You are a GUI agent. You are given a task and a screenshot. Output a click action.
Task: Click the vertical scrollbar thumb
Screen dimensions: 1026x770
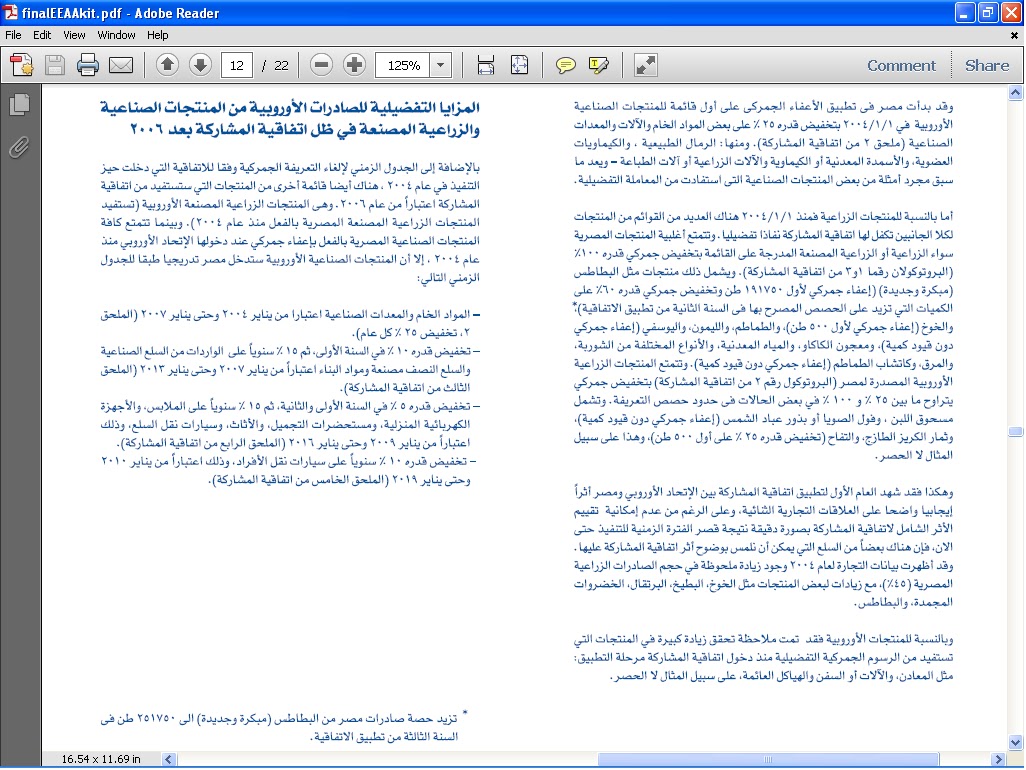tap(1016, 432)
